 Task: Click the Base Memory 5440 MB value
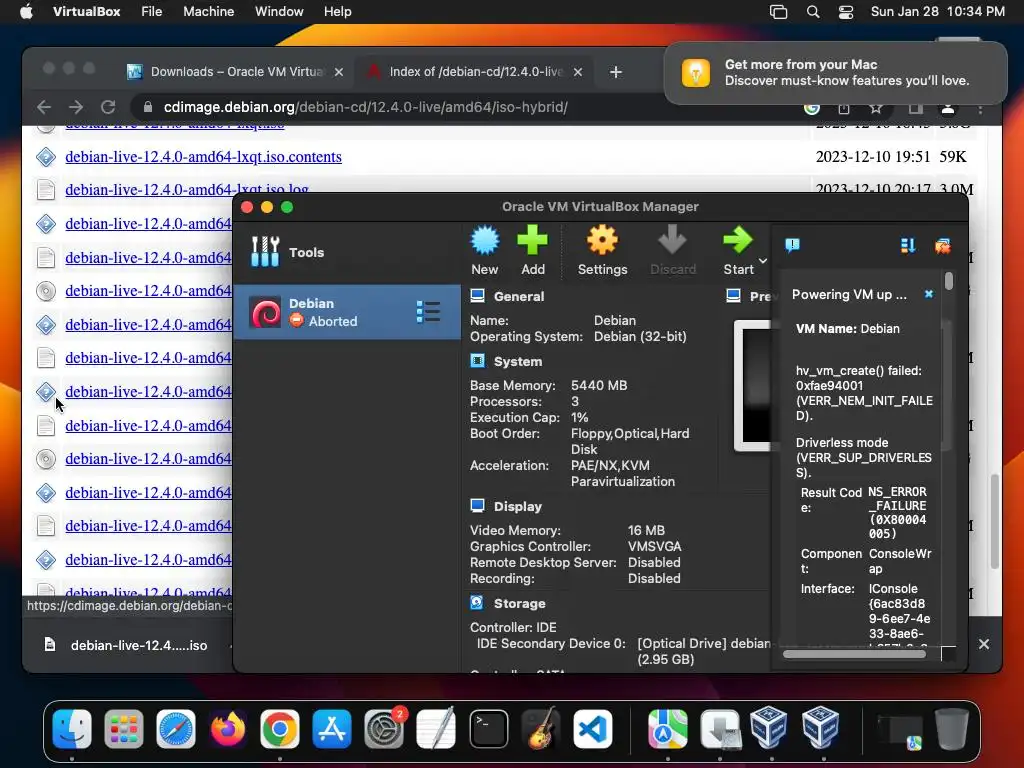599,385
